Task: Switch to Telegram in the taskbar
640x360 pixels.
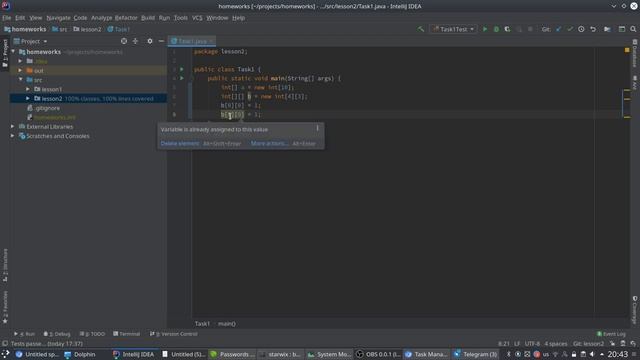Action: tap(476, 354)
